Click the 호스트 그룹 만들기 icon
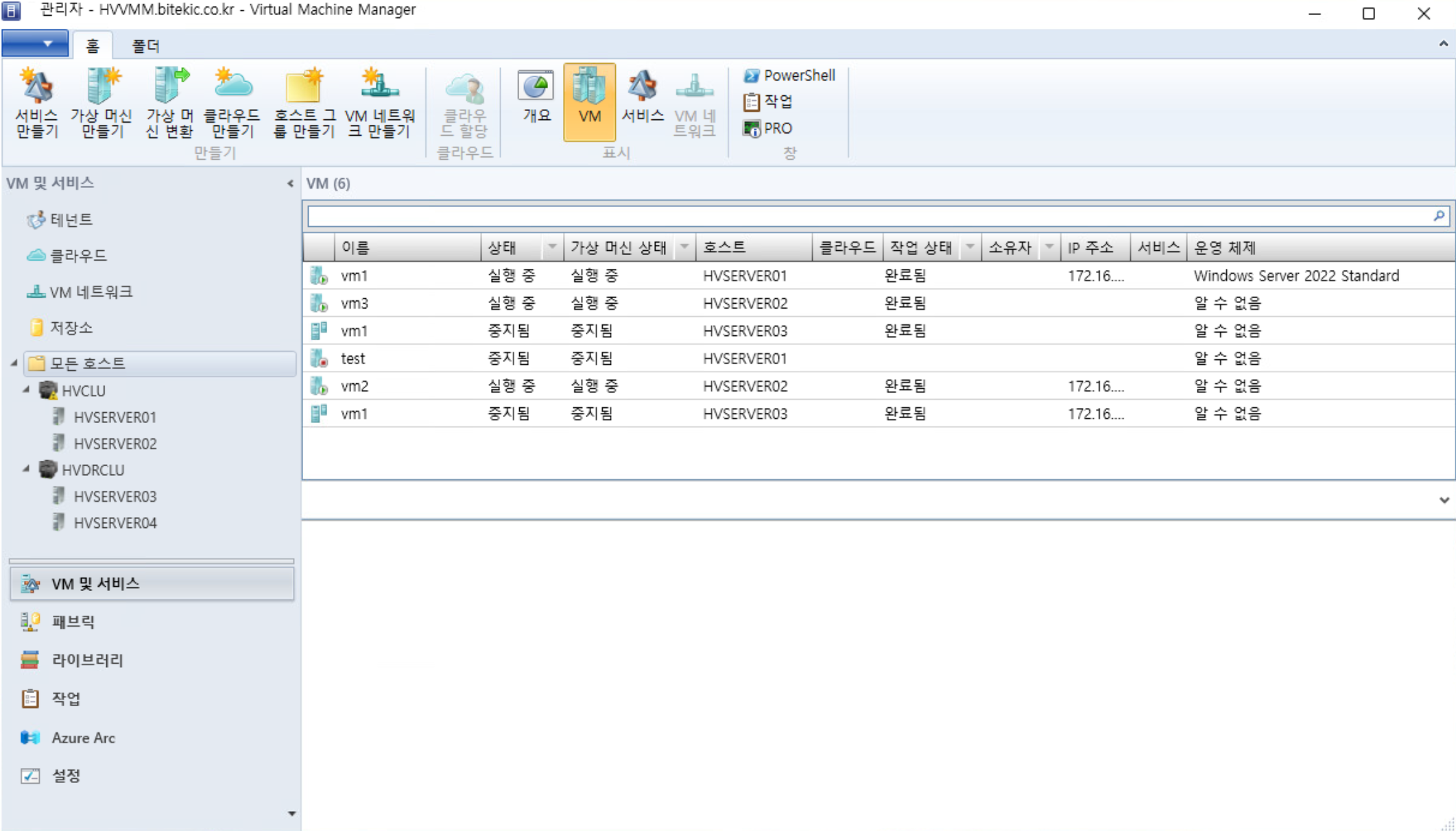This screenshot has height=831, width=1456. pyautogui.click(x=304, y=103)
